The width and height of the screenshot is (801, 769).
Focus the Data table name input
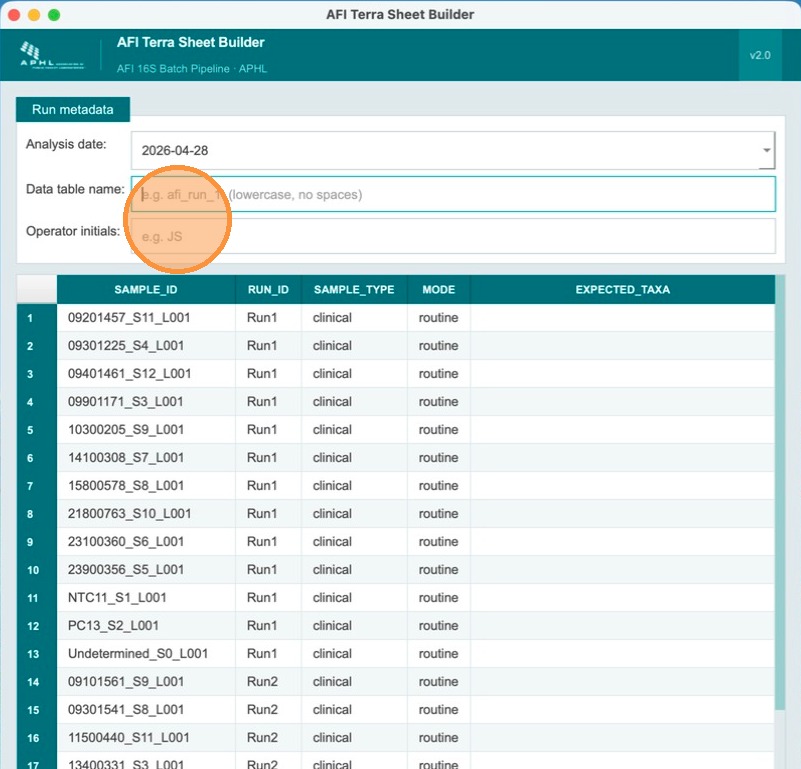coord(453,194)
